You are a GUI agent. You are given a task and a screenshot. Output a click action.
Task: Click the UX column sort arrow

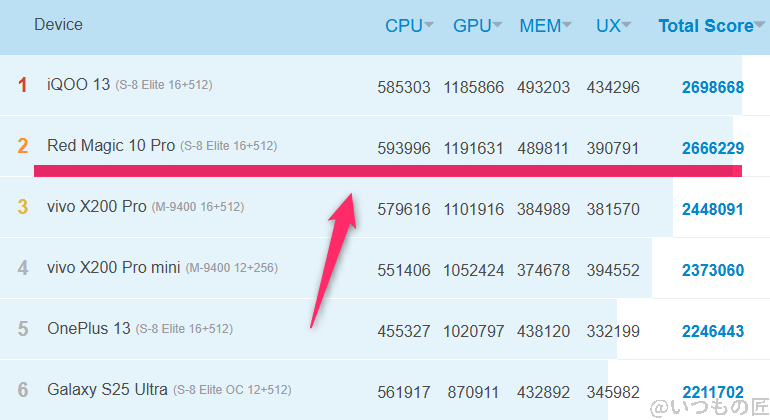click(627, 26)
